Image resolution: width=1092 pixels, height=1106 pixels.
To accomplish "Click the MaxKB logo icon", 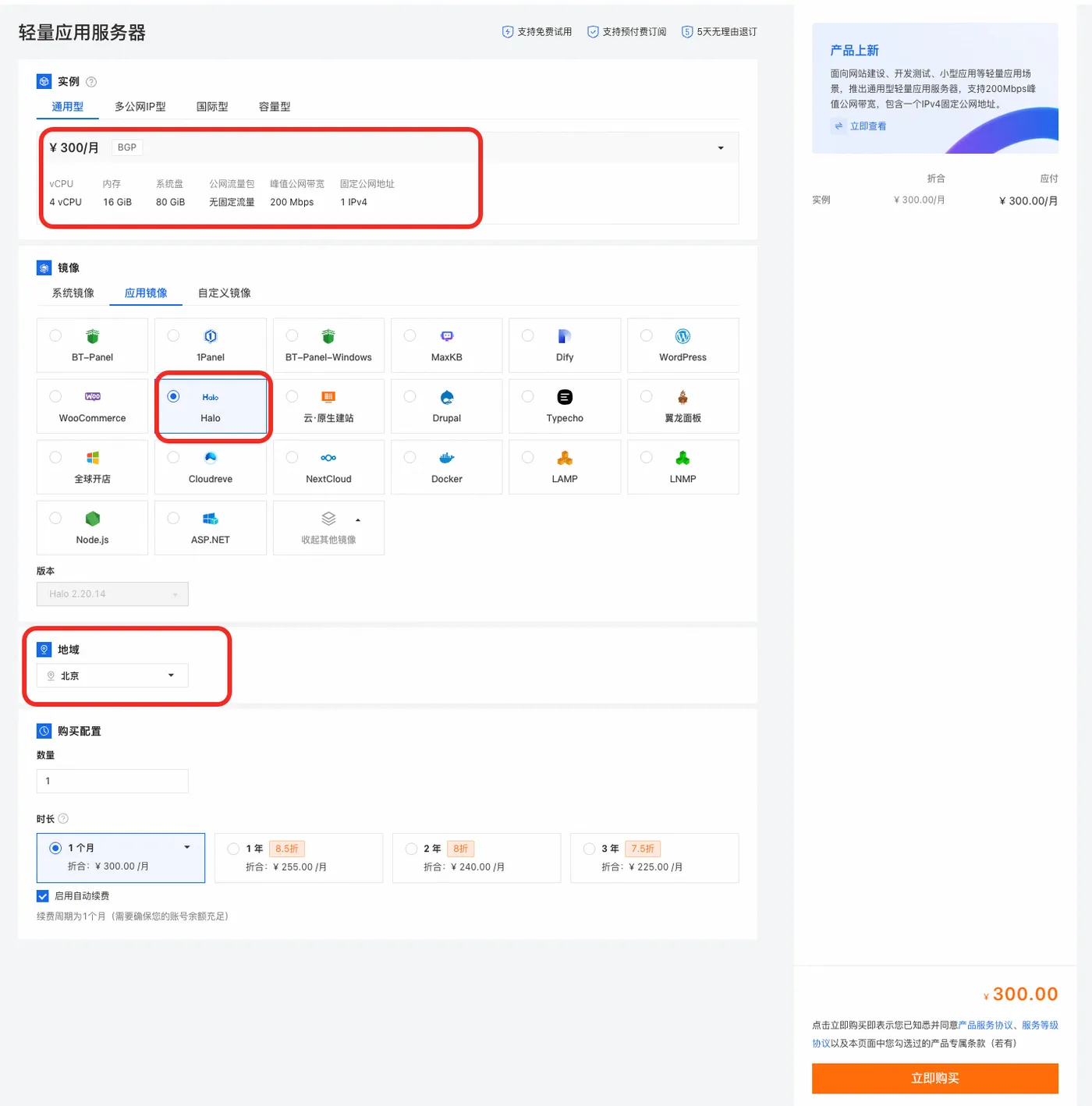I will tap(447, 336).
